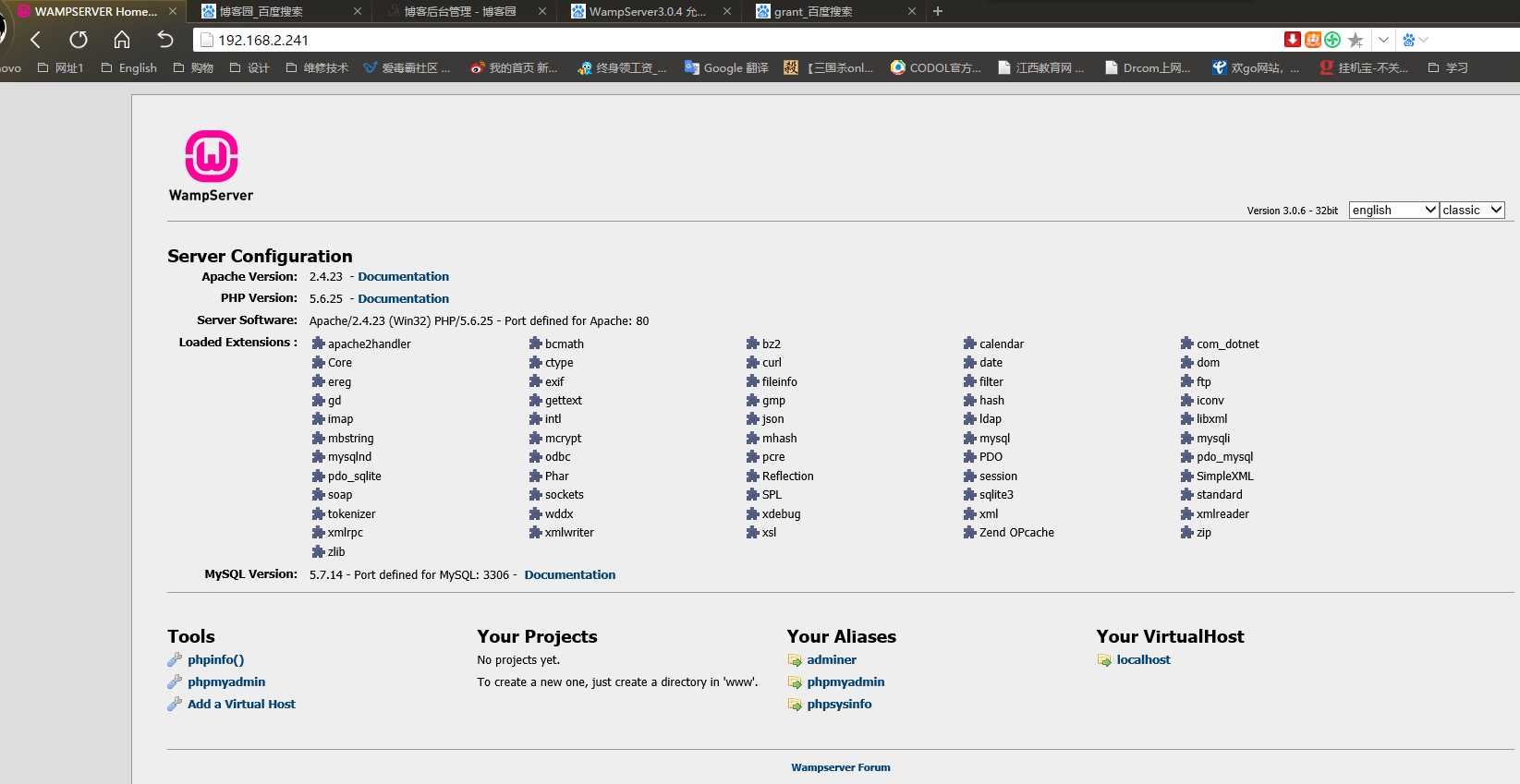Reload the page with the refresh icon

point(79,40)
